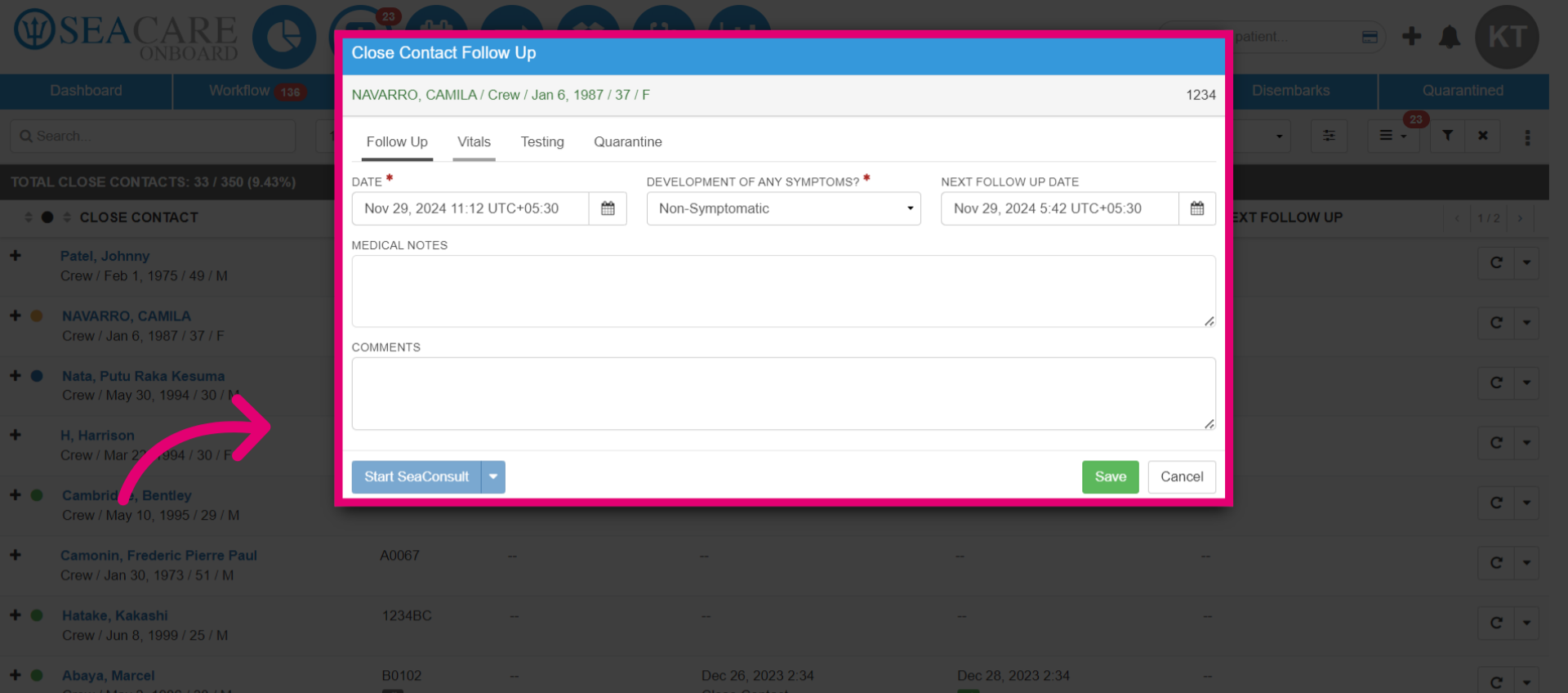
Task: Open Camonin, Frederic Pierre Paul link
Action: click(x=158, y=556)
